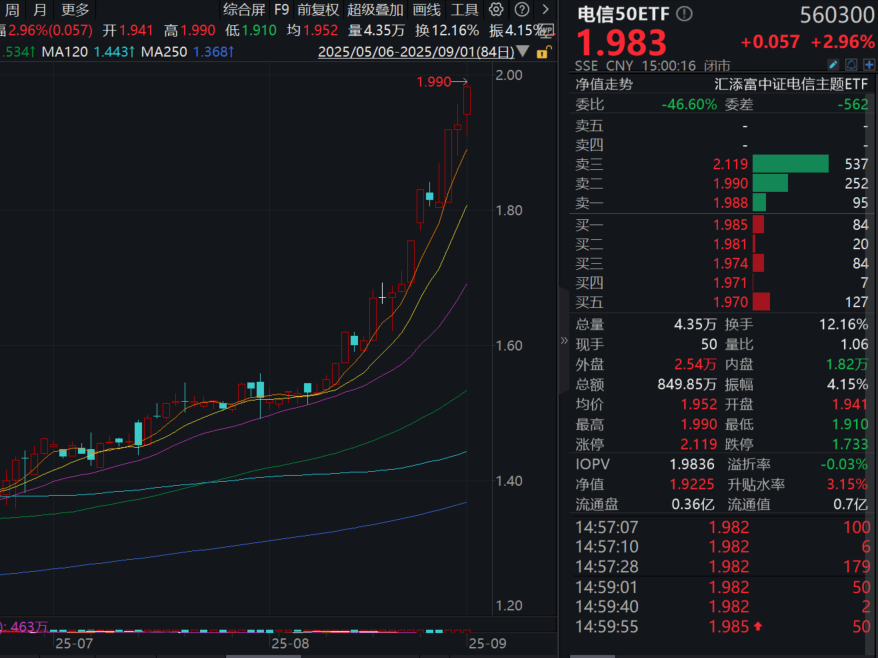Click the info icon beside 电信50ETF
Screen dimensions: 878x658
point(683,14)
